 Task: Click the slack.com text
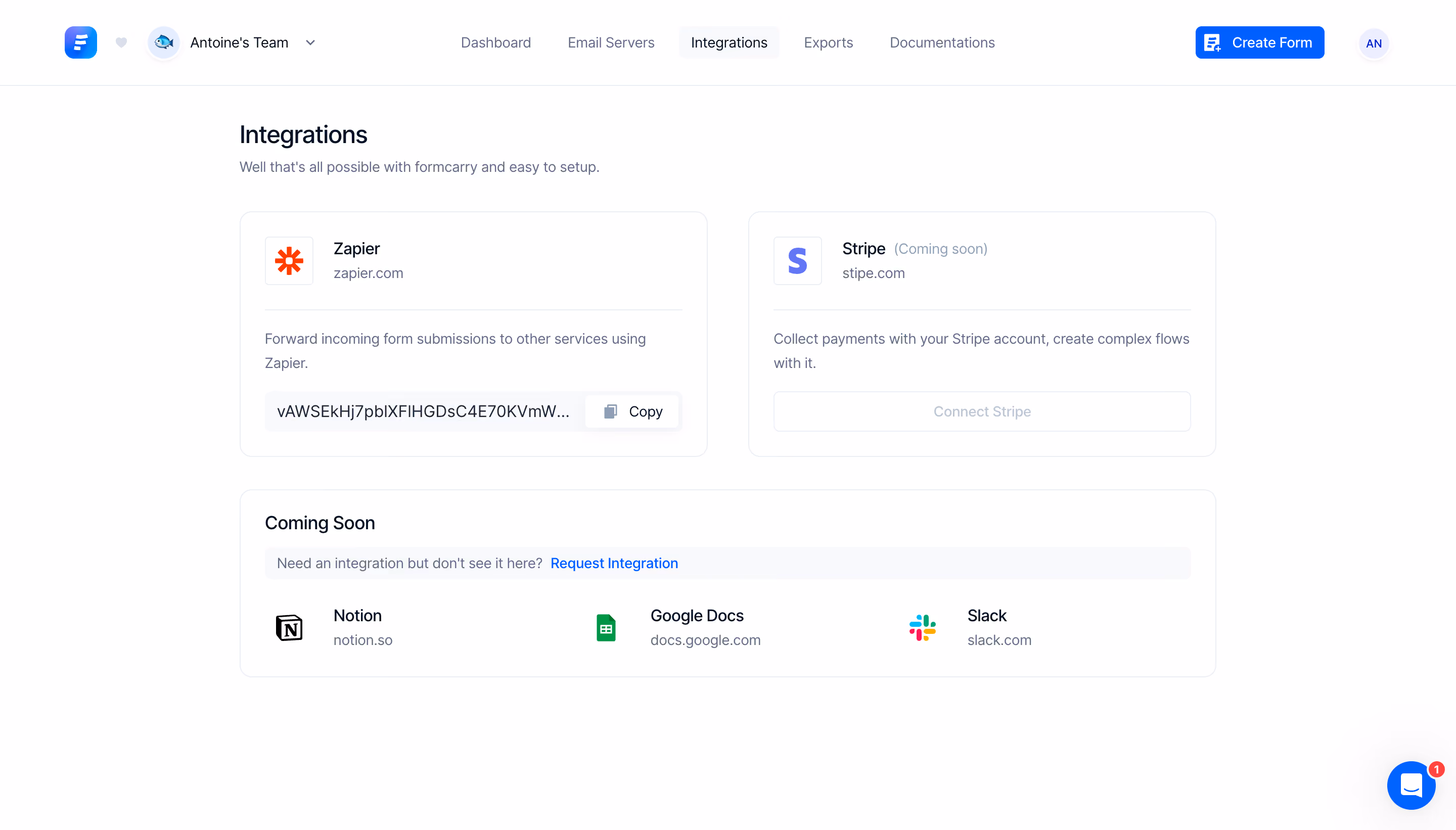[999, 640]
